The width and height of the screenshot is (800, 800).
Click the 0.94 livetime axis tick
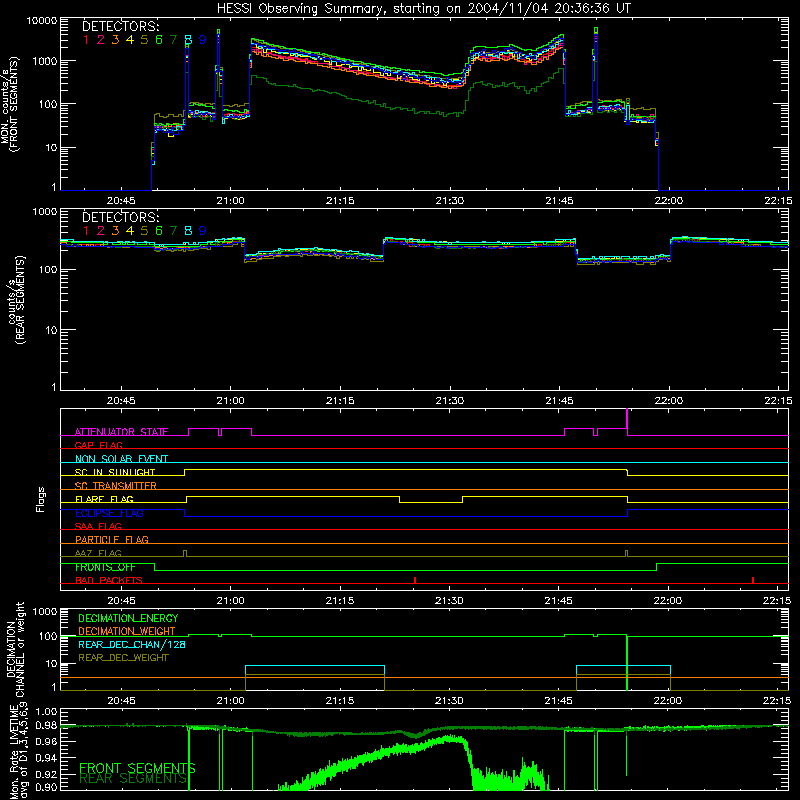46,758
